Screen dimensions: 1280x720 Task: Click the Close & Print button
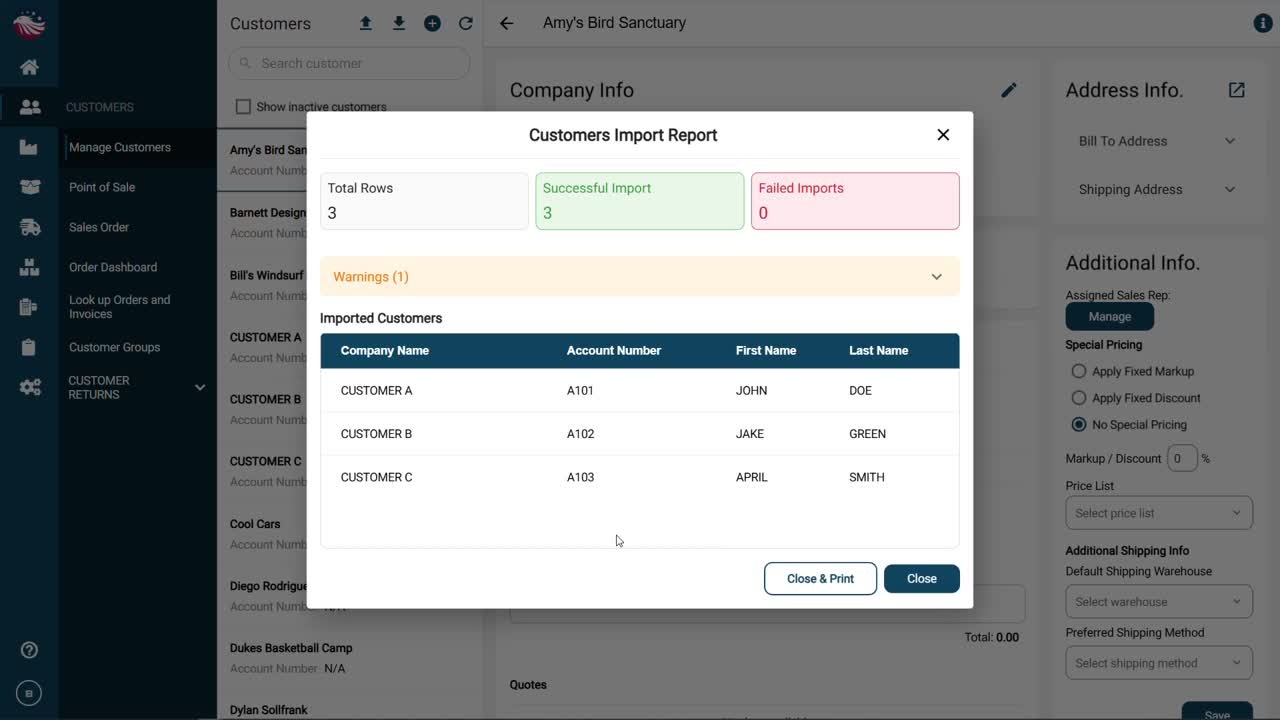pos(820,579)
